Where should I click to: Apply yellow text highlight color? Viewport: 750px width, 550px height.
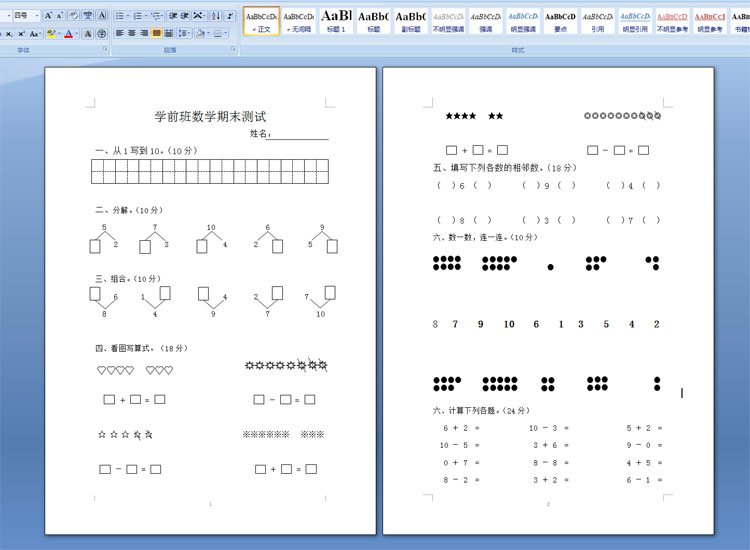click(x=51, y=34)
